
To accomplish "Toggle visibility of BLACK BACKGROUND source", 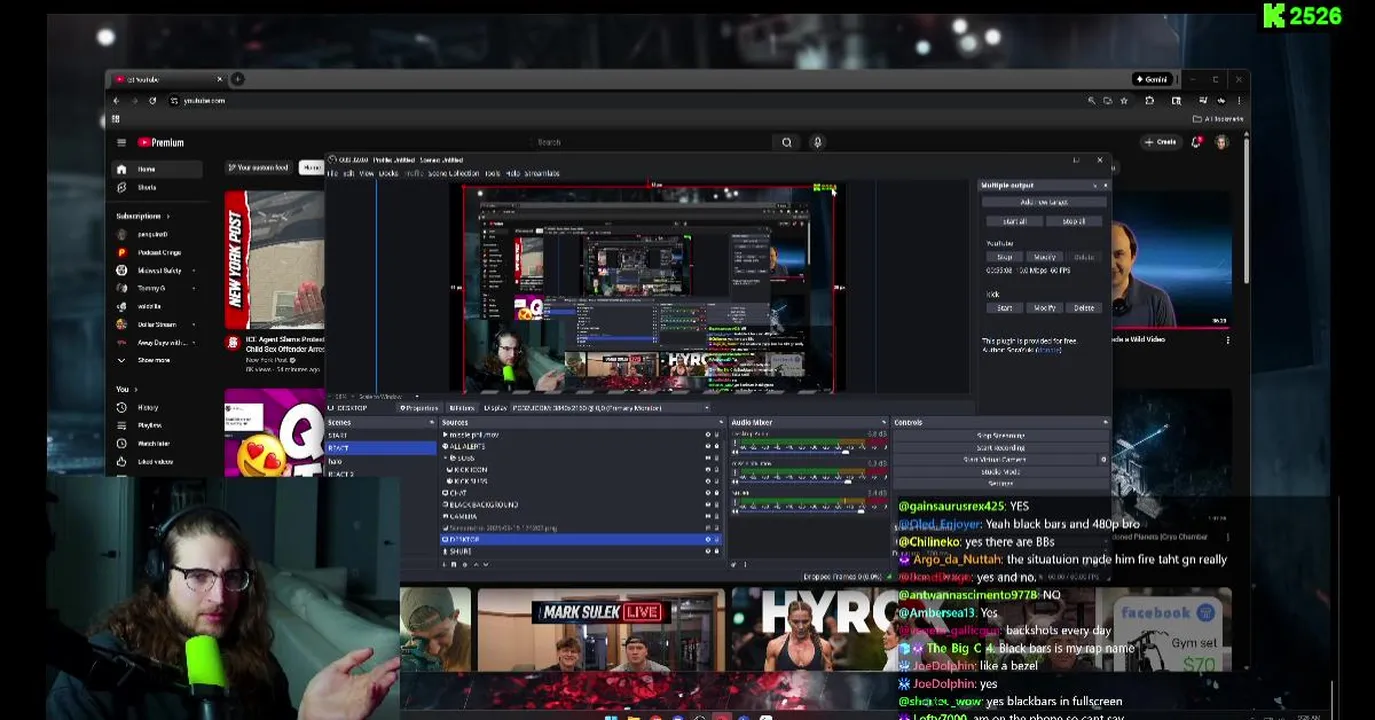I will (708, 505).
